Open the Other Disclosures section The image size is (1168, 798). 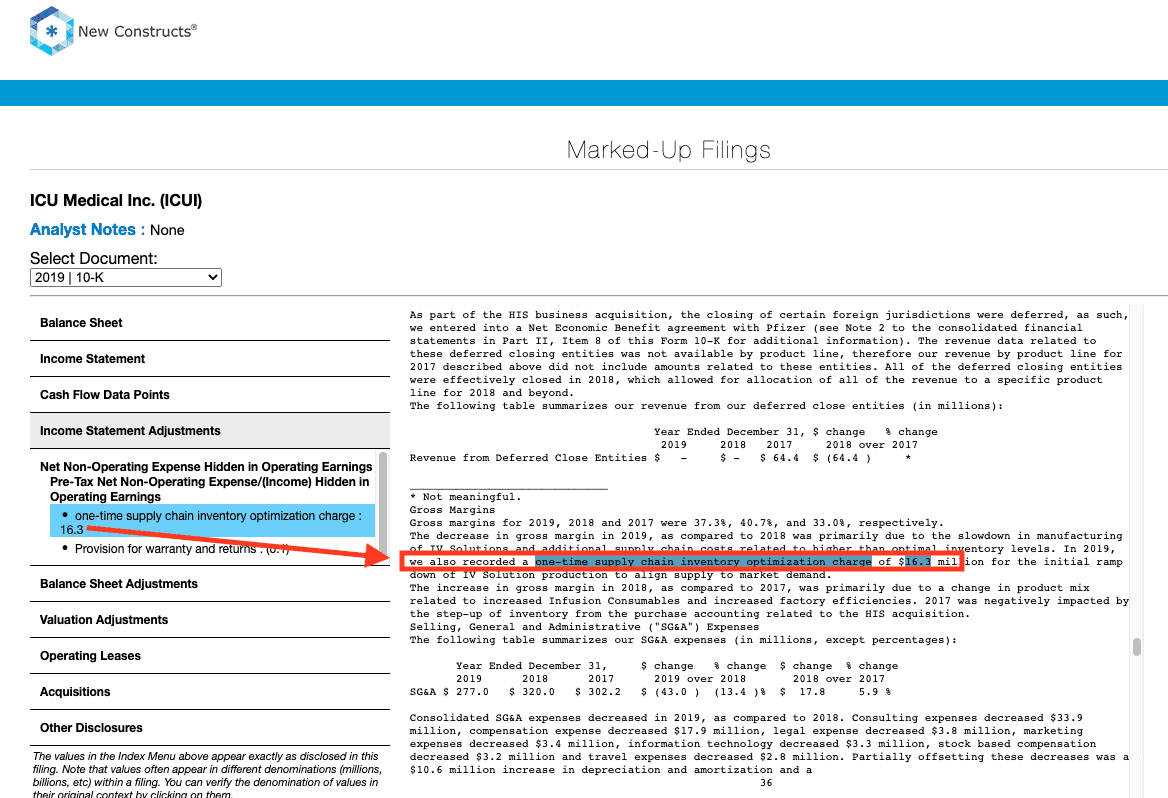(209, 727)
